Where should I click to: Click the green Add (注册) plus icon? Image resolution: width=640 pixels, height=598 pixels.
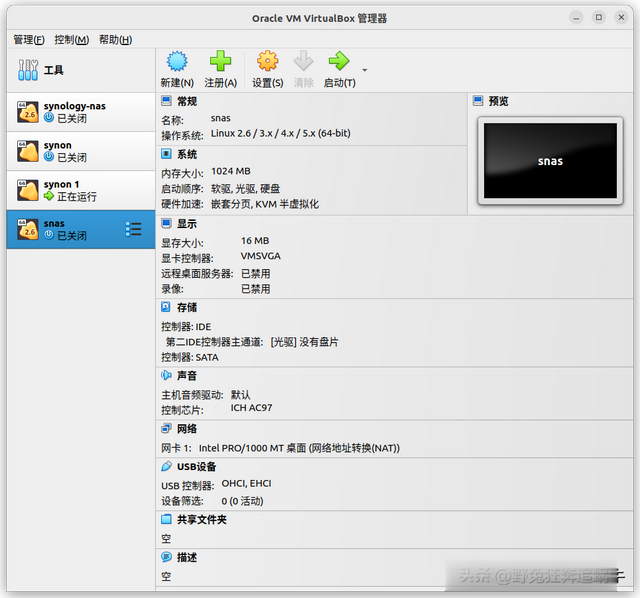(x=220, y=61)
